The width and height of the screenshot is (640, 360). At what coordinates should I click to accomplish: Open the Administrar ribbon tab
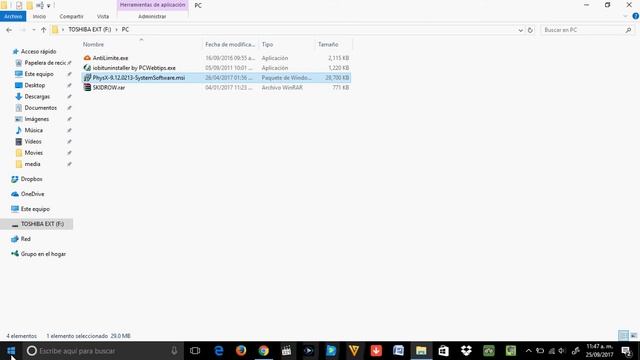(152, 16)
